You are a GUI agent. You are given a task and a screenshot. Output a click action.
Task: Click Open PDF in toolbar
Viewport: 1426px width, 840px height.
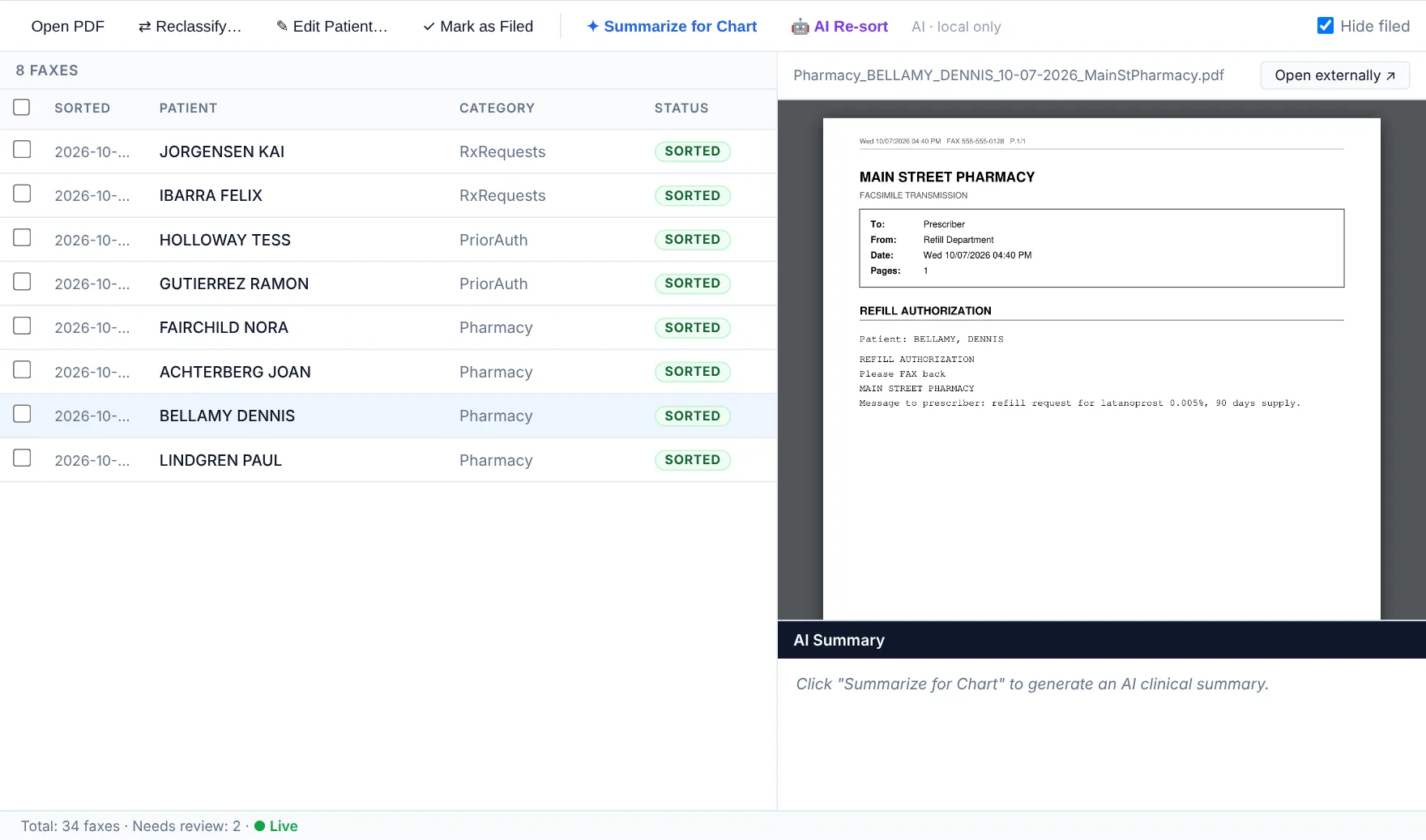[x=67, y=26]
